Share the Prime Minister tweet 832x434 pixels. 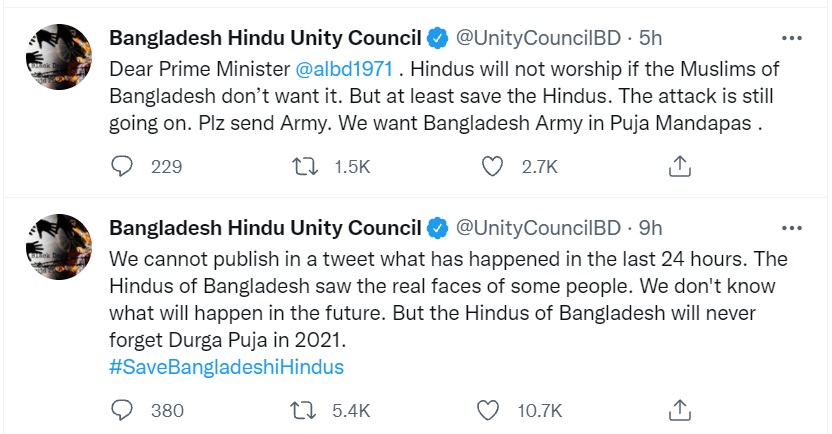point(680,167)
